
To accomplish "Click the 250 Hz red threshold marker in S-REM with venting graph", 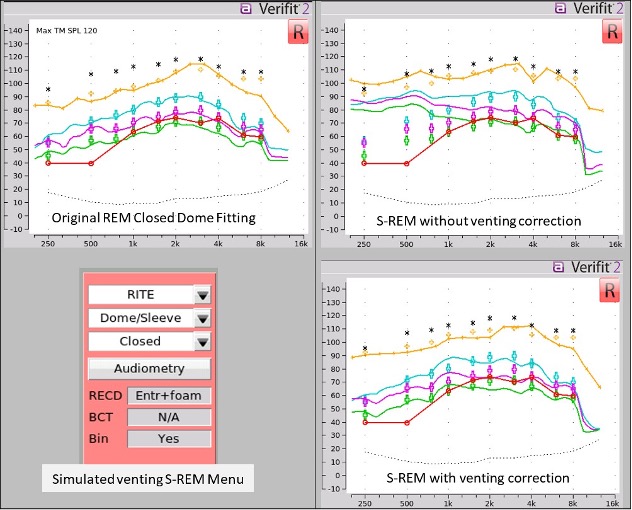I will [x=365, y=423].
